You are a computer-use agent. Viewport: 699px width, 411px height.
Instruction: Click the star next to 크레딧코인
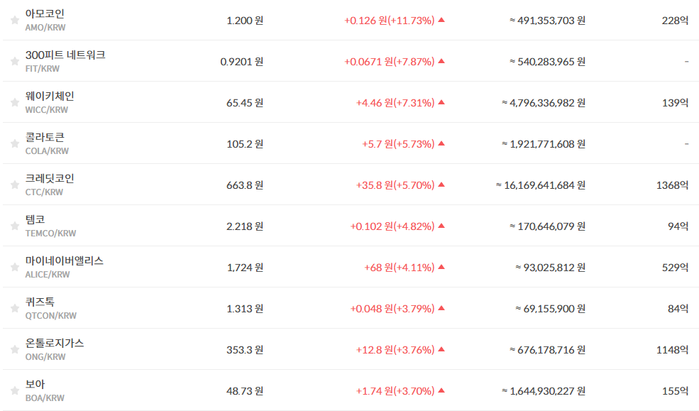[15, 185]
